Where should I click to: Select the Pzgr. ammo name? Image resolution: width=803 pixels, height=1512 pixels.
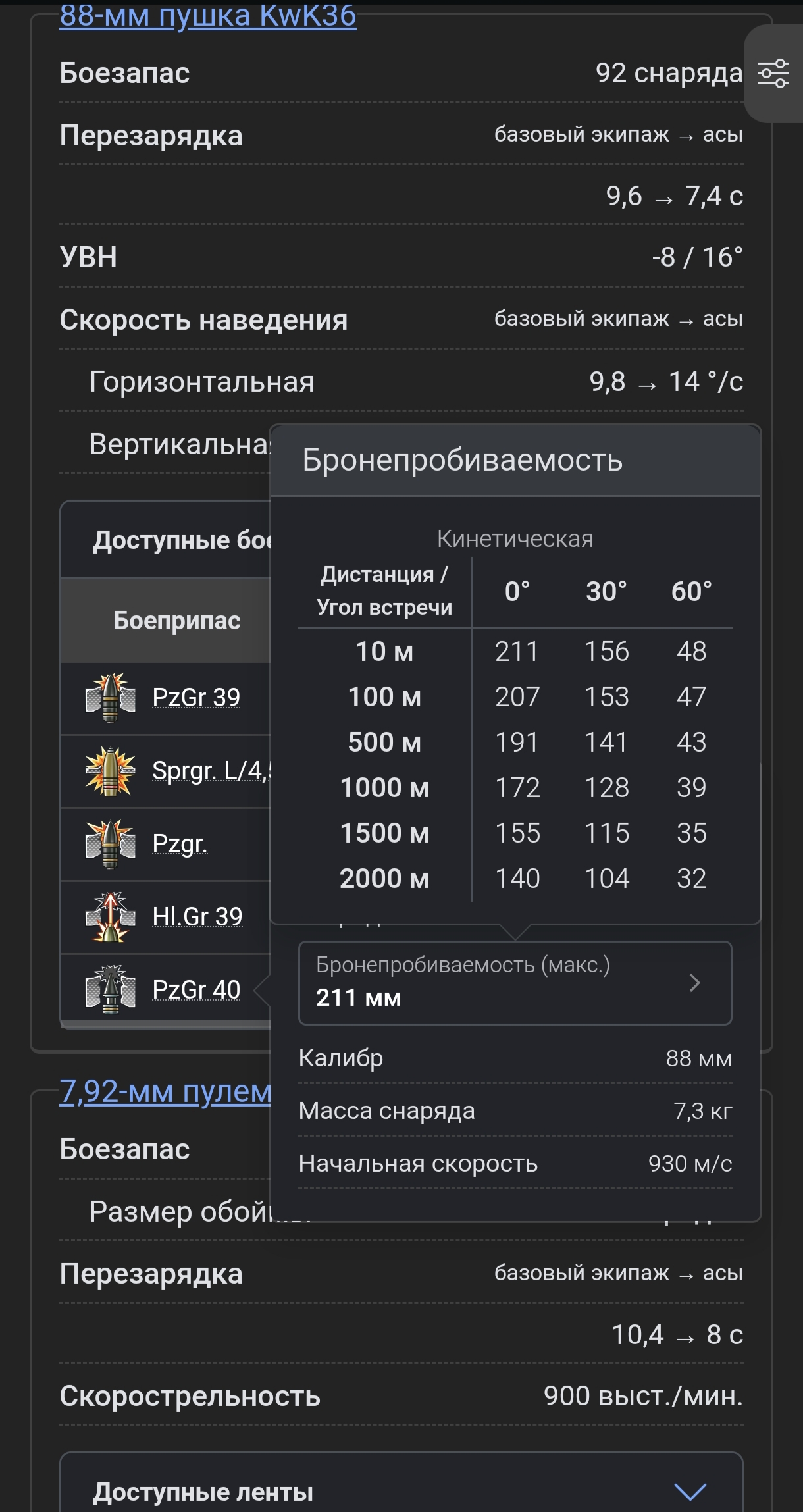(180, 843)
